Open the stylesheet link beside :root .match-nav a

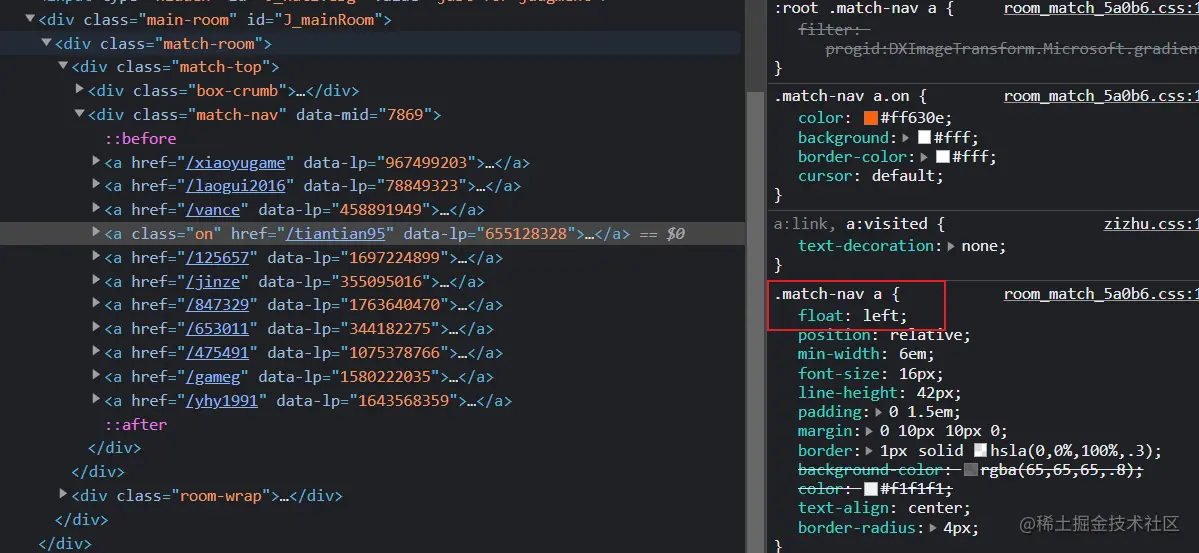pyautogui.click(x=1101, y=8)
